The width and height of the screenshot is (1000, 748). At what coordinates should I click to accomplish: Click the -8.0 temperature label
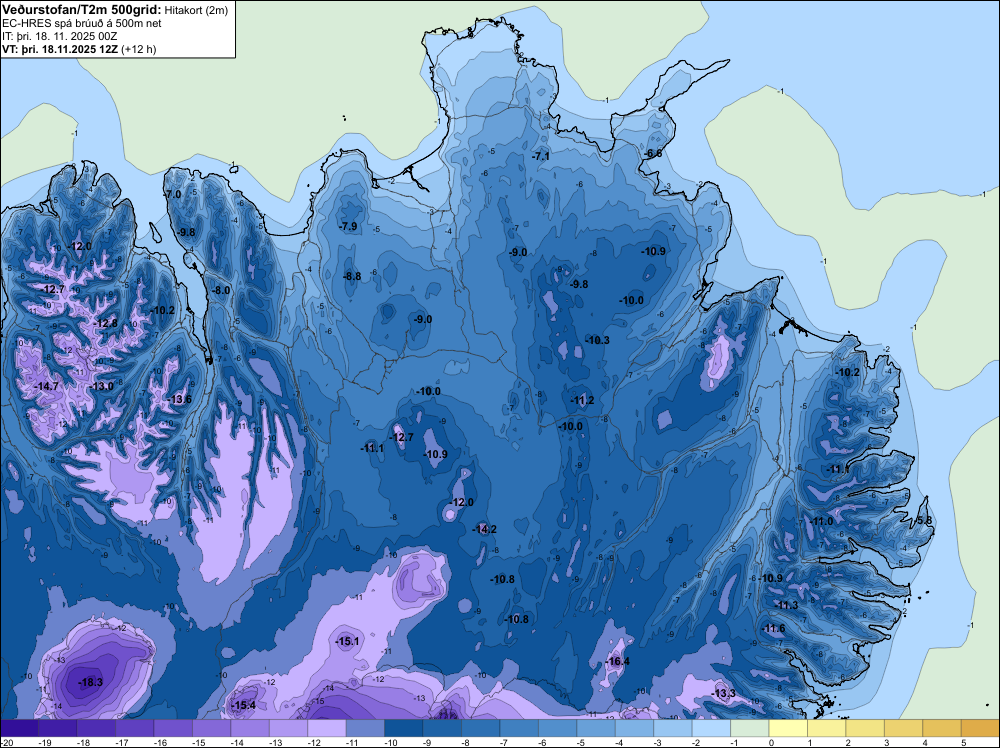[x=221, y=290]
